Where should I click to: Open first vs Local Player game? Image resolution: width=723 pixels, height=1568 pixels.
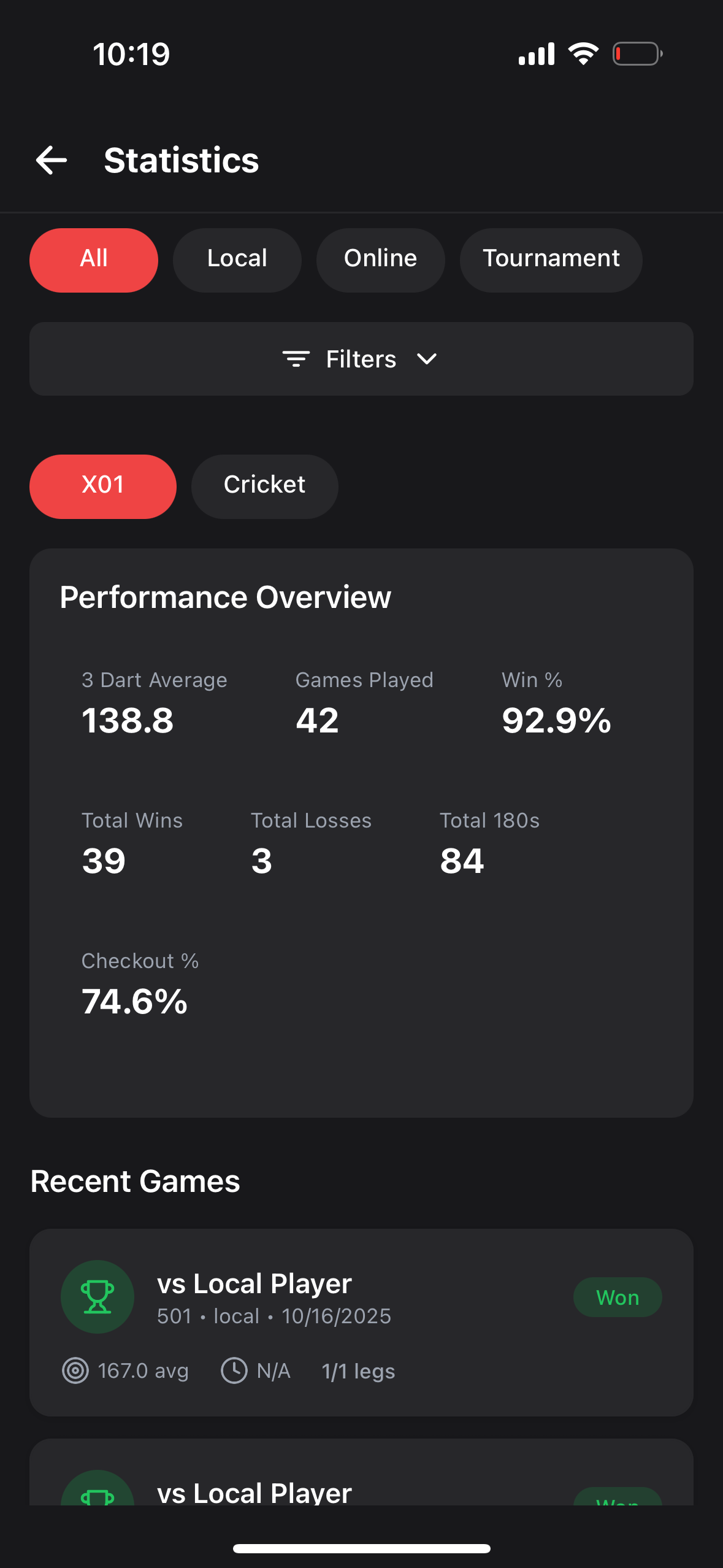(x=254, y=1284)
